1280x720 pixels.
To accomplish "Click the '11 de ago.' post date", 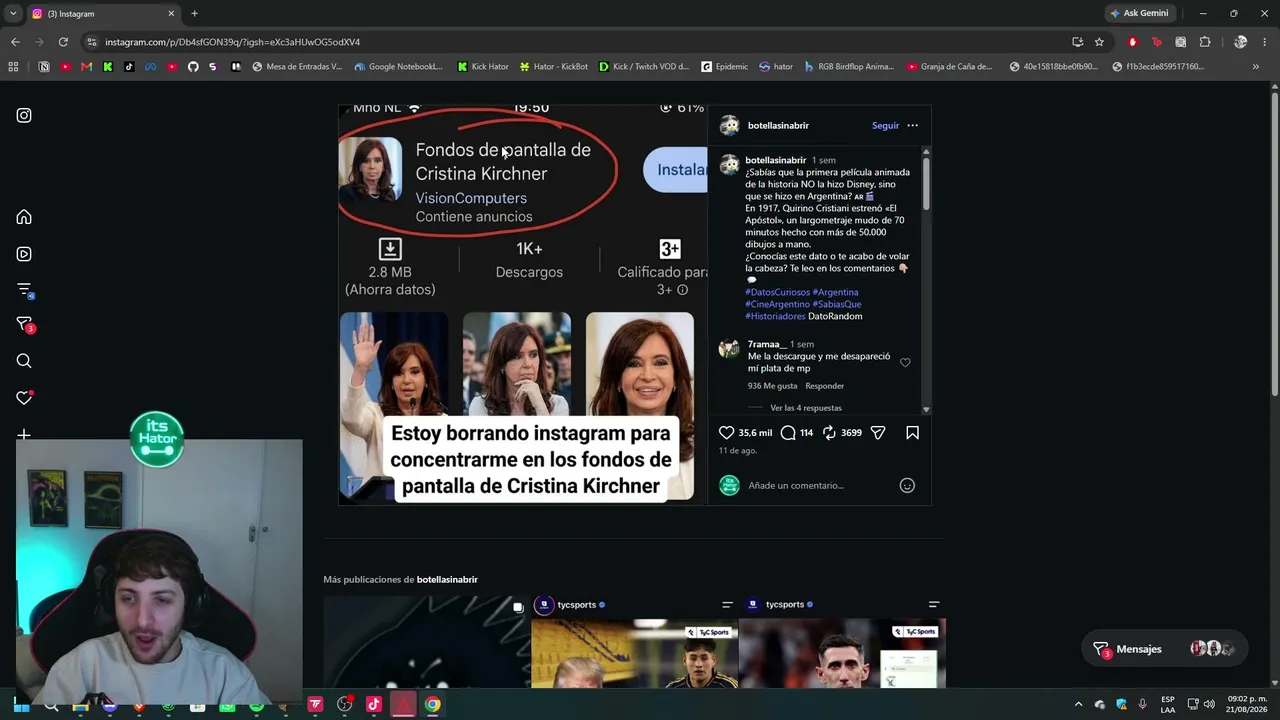I will (738, 451).
